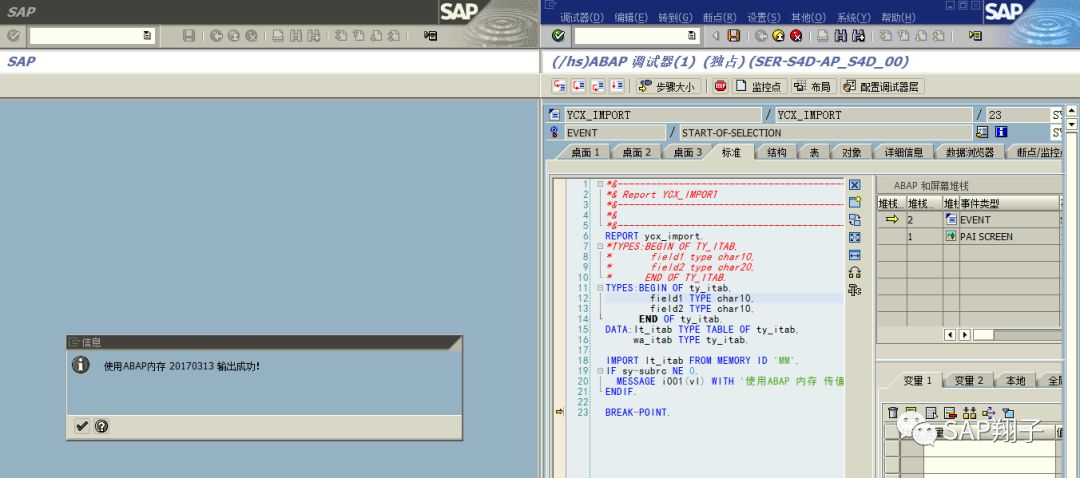
Task: Click the headphones services icon beside source code
Action: coord(855,273)
